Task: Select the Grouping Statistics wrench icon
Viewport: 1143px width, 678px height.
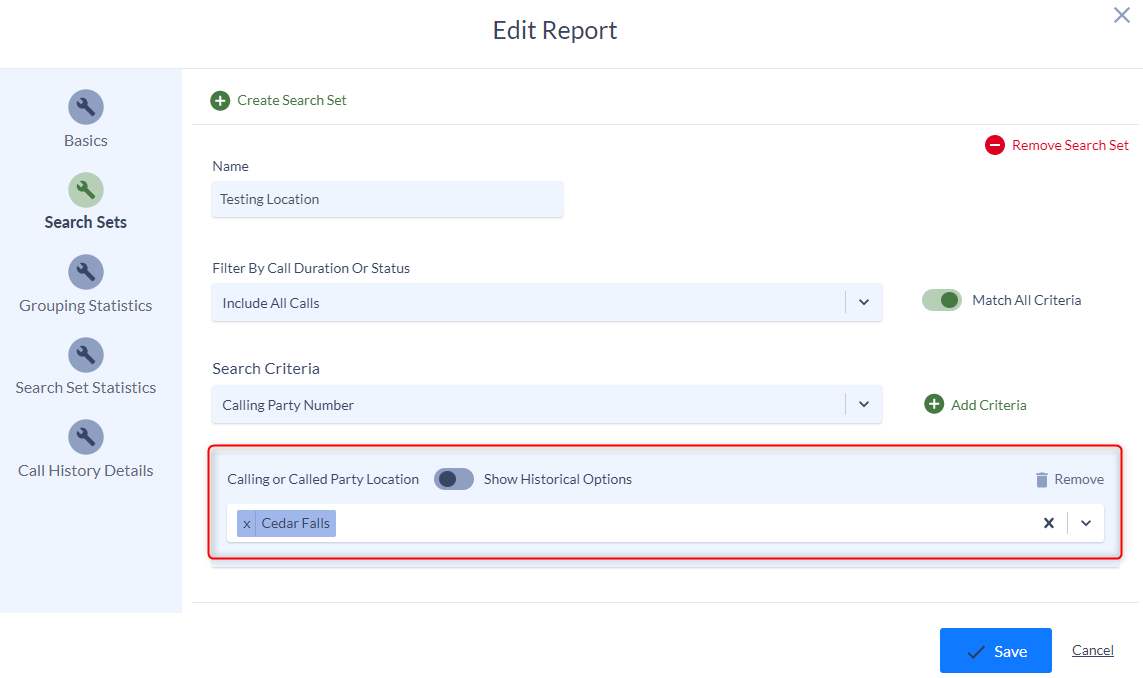Action: (x=85, y=272)
